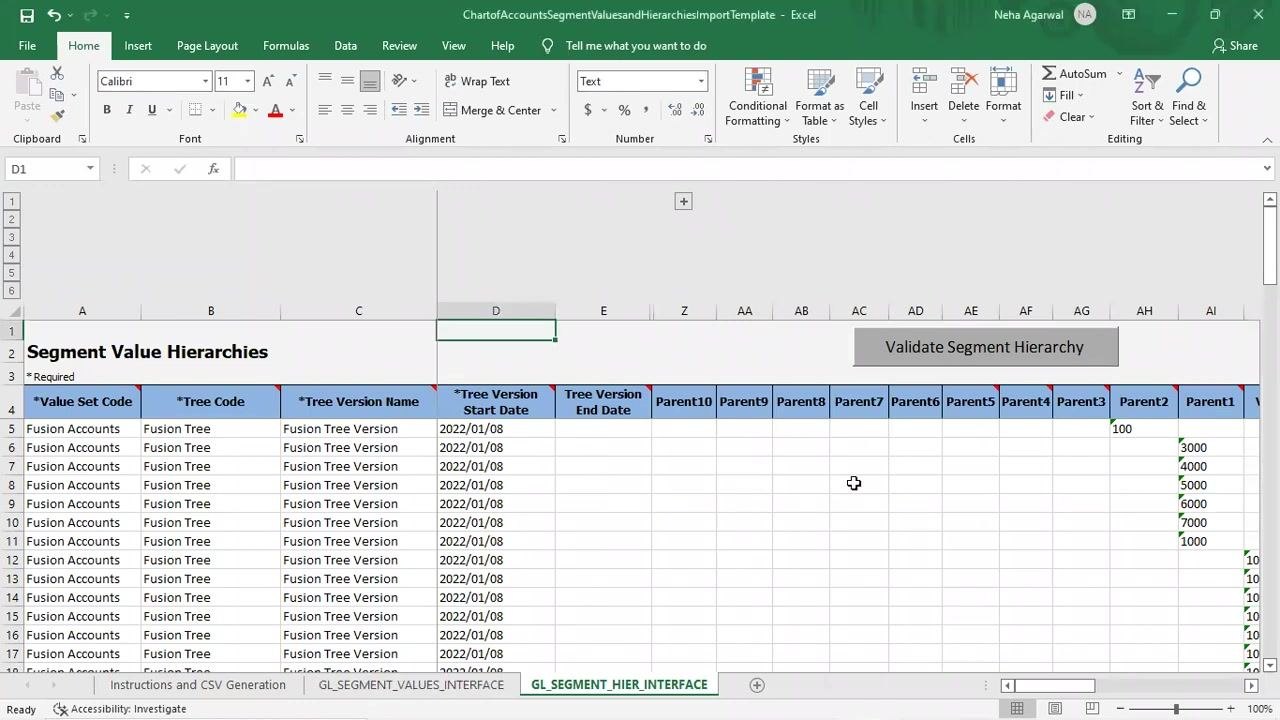Expand the Merge & Center dropdown arrow
Viewport: 1280px width, 720px height.
(553, 110)
